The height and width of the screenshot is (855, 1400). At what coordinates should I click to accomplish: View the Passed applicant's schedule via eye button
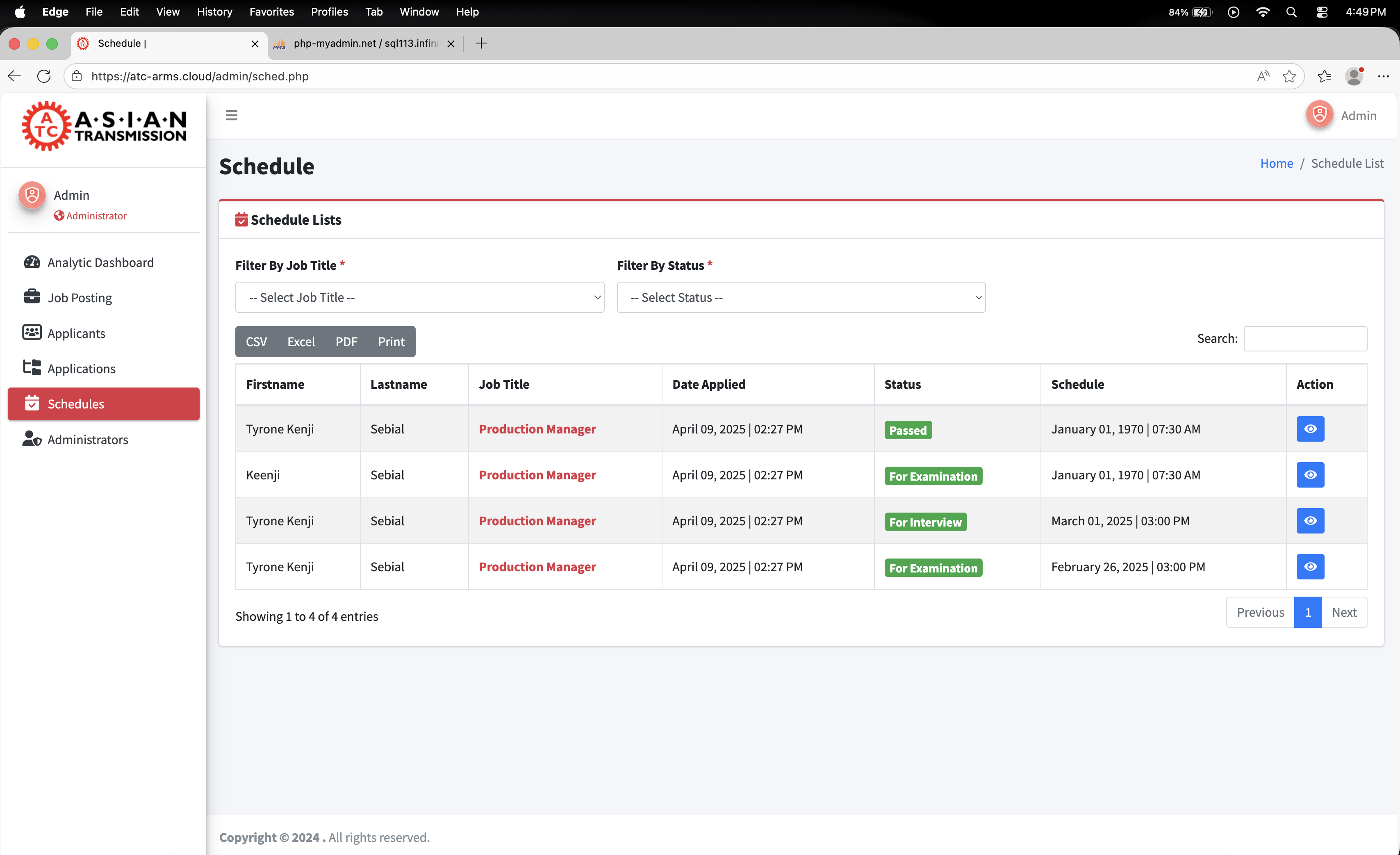[1310, 429]
